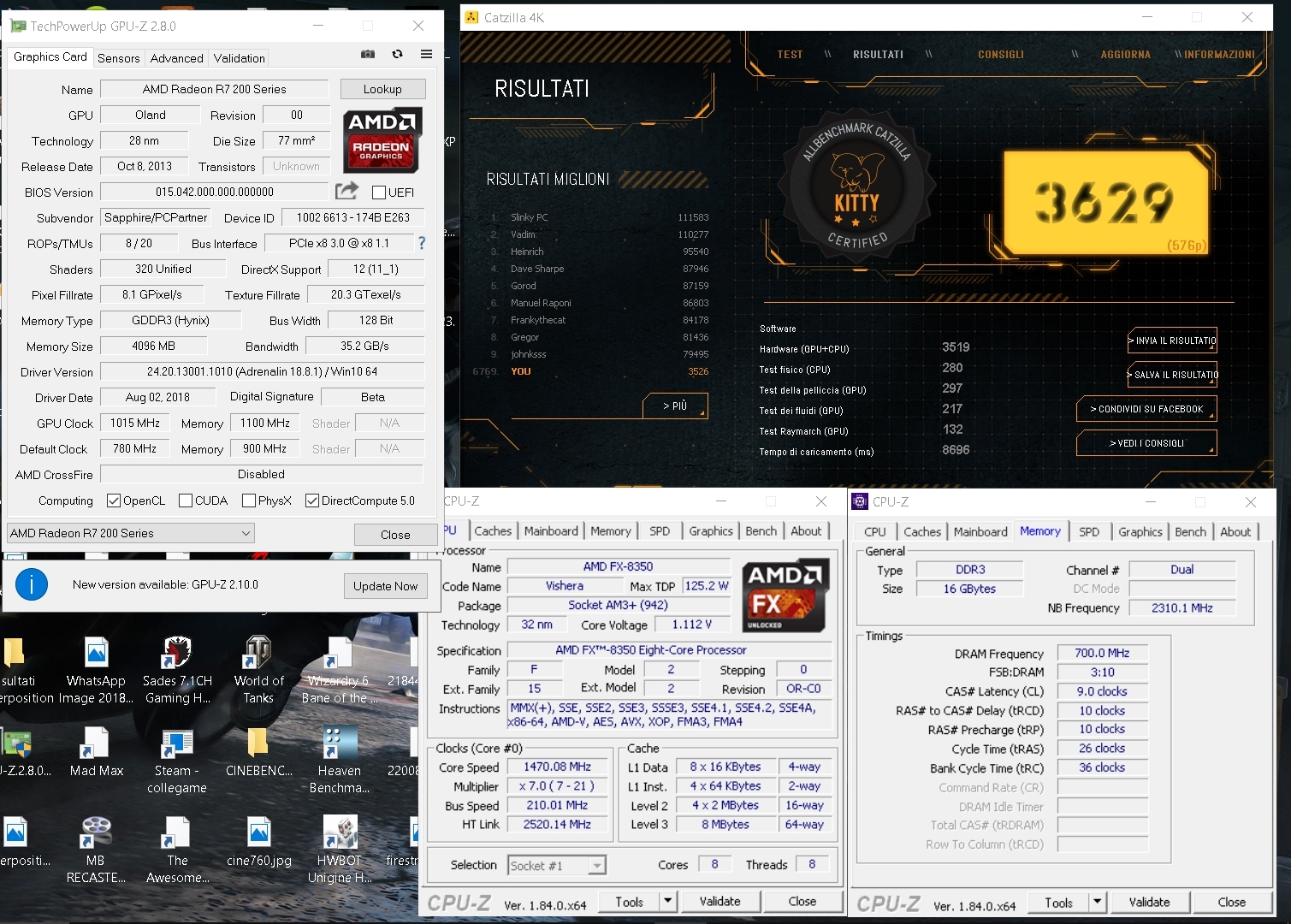
Task: Open Wizardry 6 Bane desktop shortcut
Action: click(x=339, y=672)
